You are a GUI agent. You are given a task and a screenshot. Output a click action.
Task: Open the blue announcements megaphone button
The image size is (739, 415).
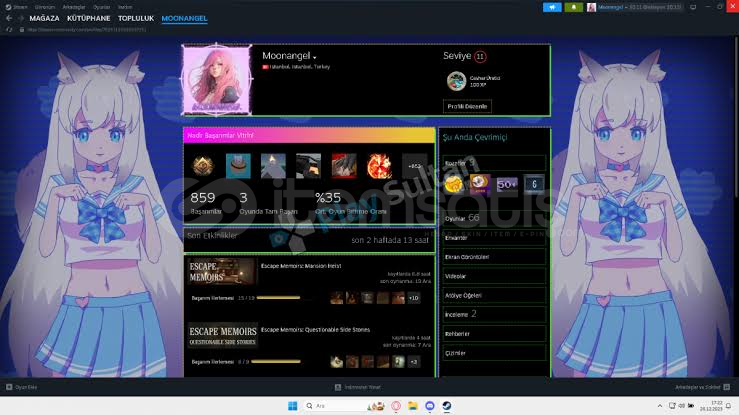click(x=552, y=7)
